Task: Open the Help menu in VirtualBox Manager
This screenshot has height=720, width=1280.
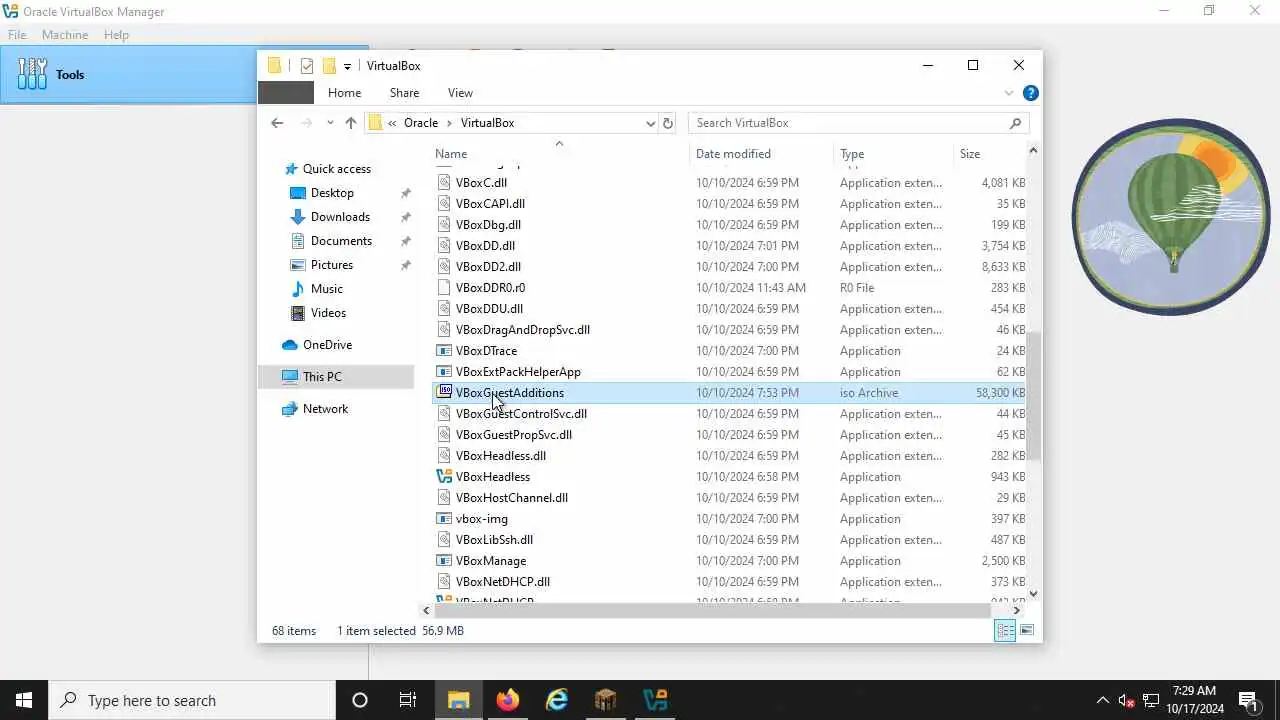Action: tap(116, 34)
